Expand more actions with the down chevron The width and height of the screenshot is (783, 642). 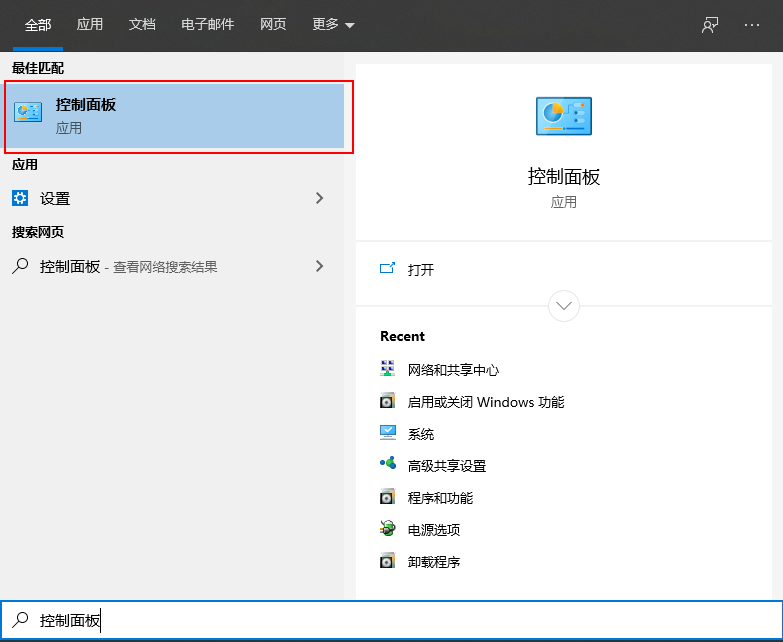pyautogui.click(x=564, y=305)
